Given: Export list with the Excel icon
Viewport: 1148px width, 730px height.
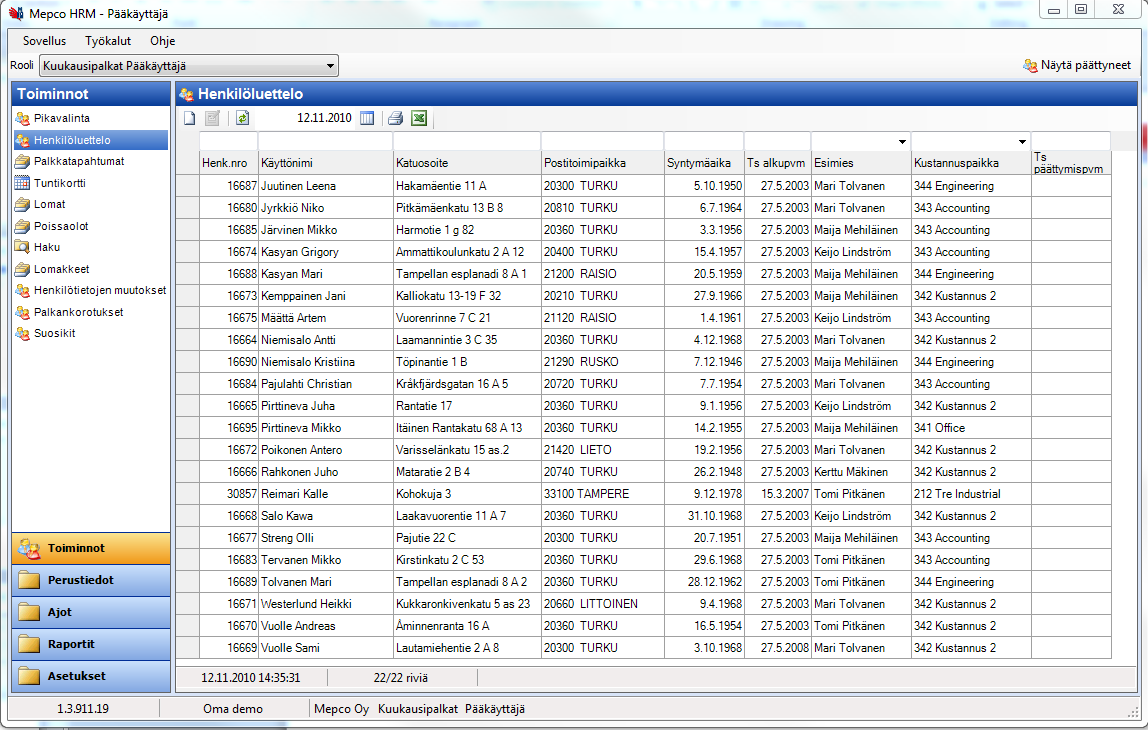Looking at the screenshot, I should pos(419,118).
